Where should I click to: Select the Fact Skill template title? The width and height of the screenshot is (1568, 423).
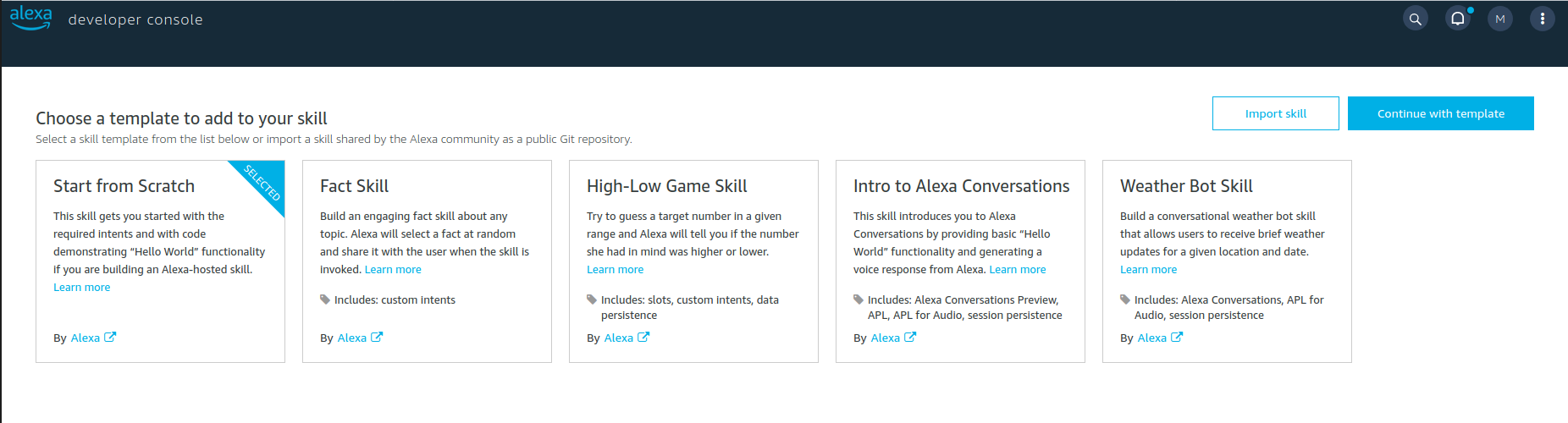tap(354, 186)
